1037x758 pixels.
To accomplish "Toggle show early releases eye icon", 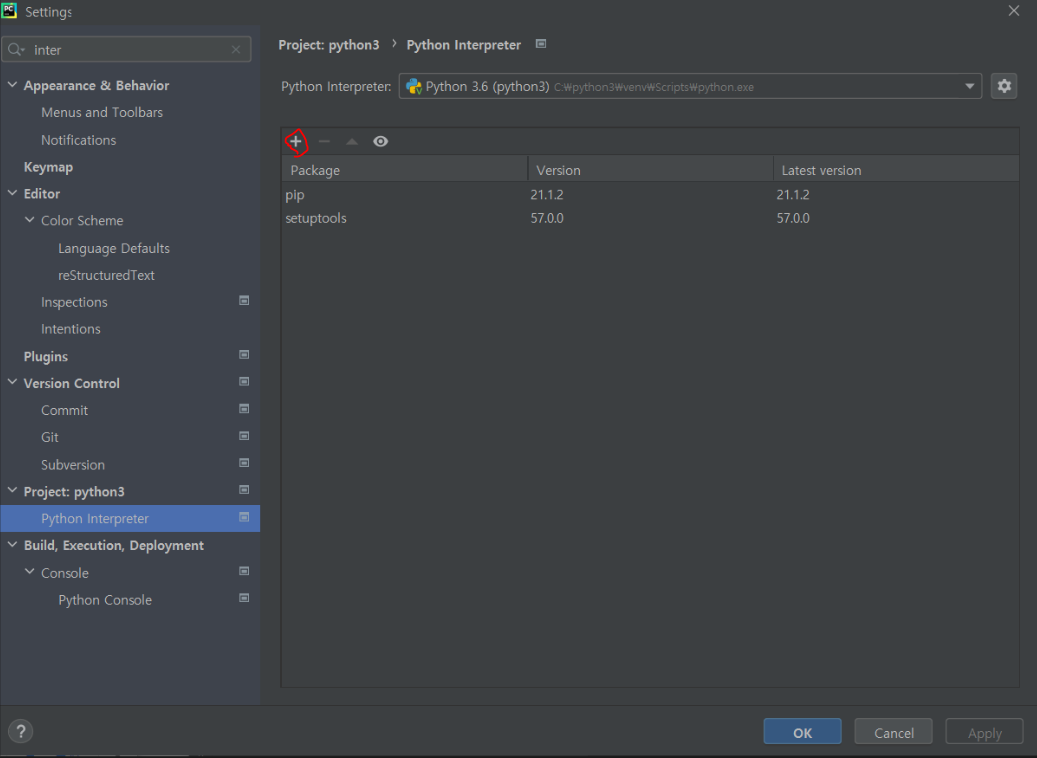I will 380,142.
